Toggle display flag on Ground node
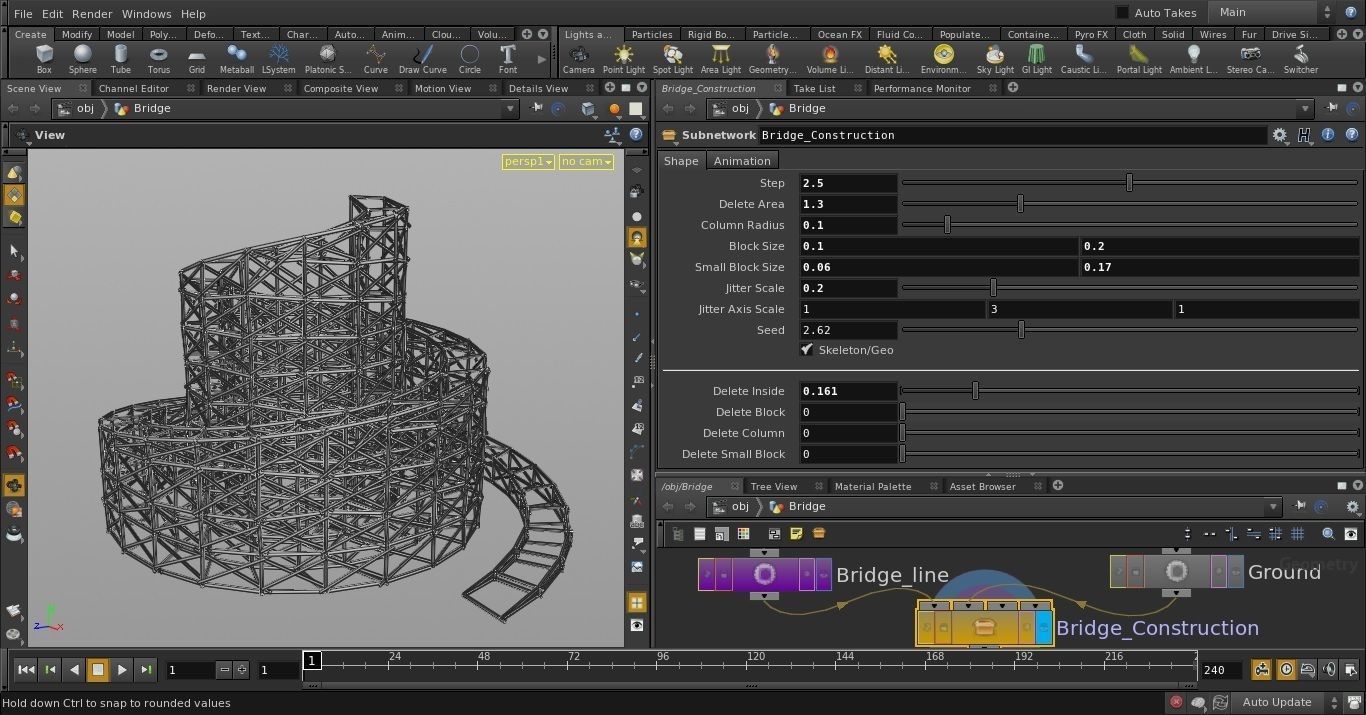 click(1236, 571)
